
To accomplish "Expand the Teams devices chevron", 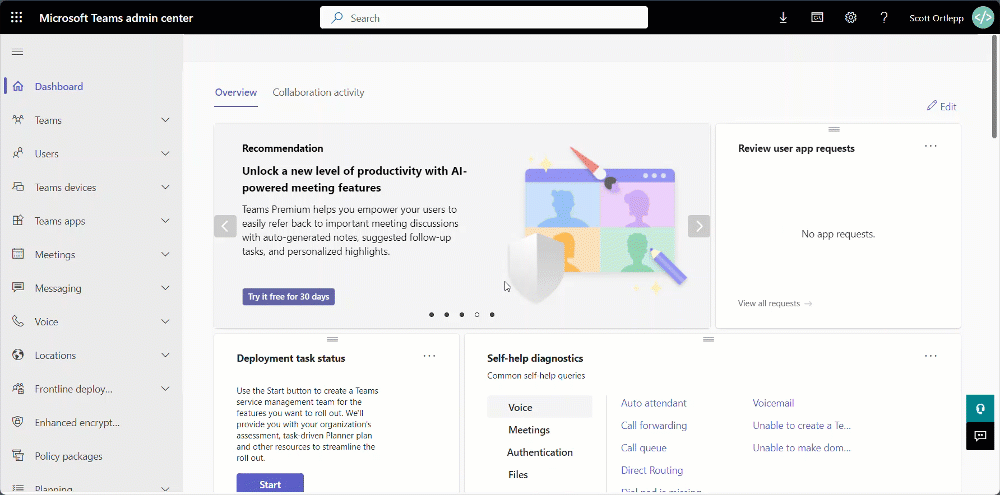I will tap(165, 188).
